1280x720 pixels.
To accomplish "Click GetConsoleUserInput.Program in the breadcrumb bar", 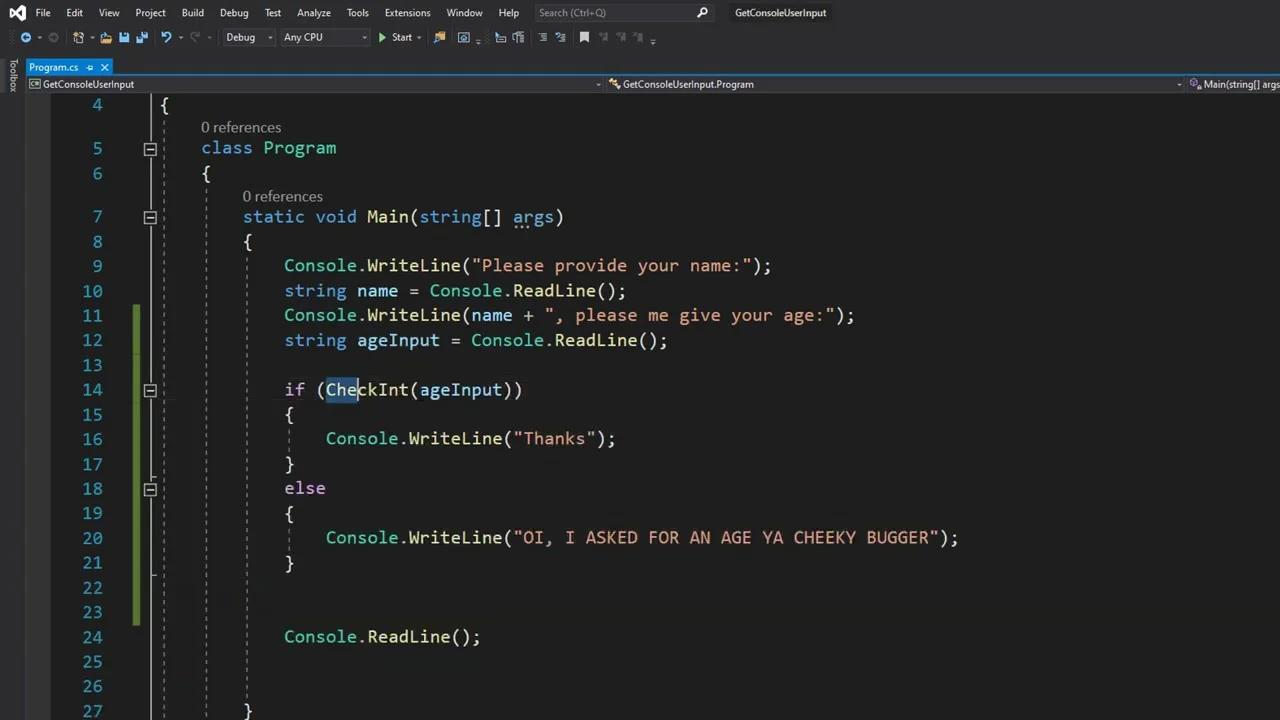I will click(x=688, y=84).
